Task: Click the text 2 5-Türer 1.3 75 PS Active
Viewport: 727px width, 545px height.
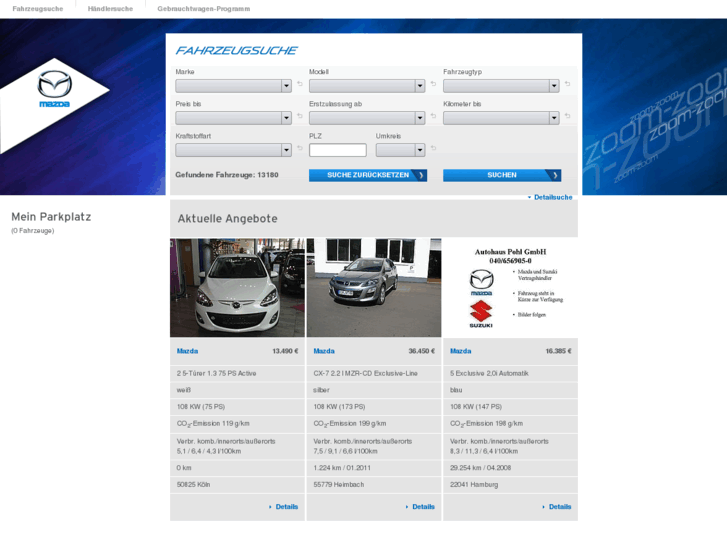Action: click(216, 373)
